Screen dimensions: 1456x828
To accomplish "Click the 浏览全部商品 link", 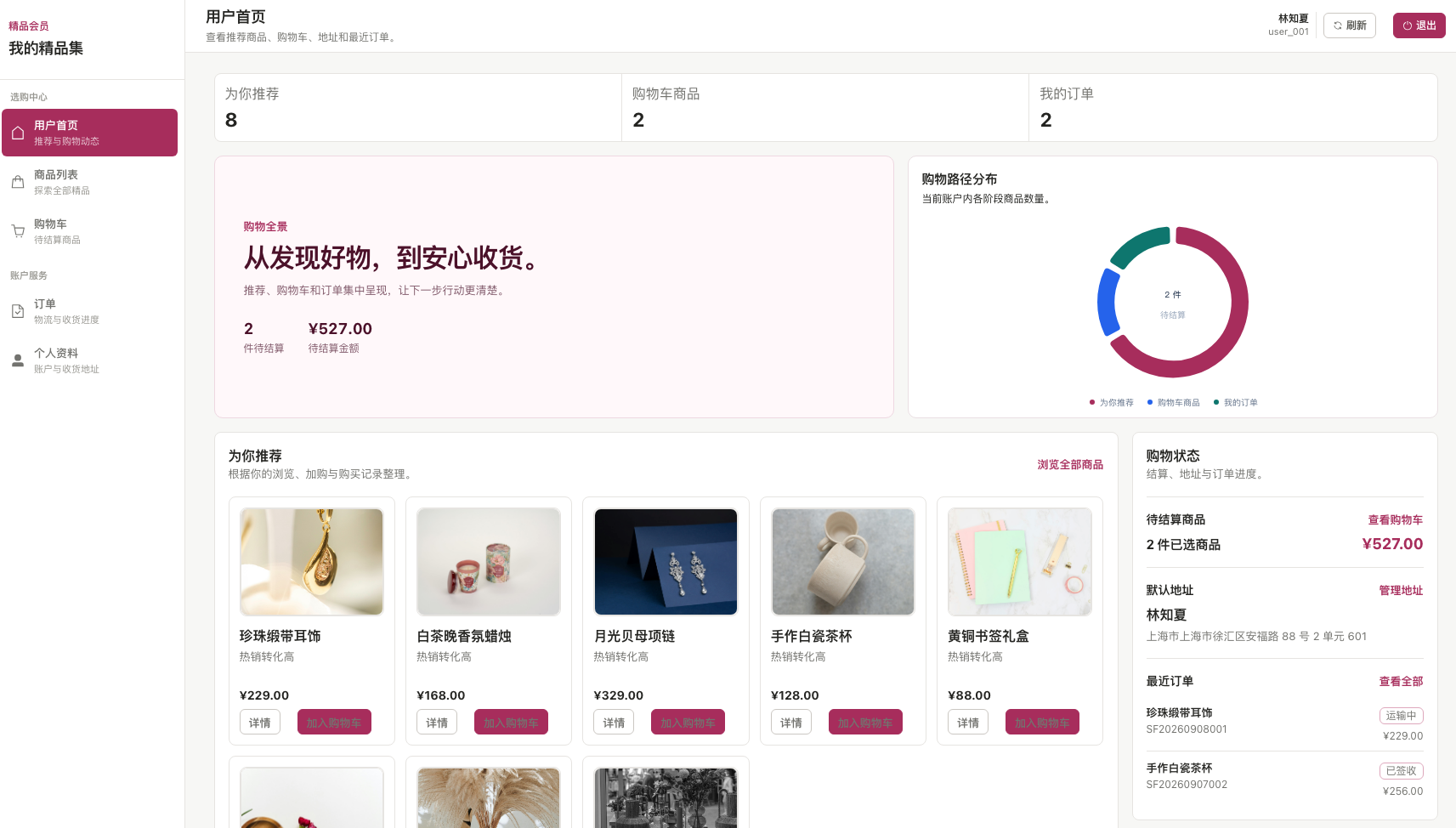I will (1070, 465).
